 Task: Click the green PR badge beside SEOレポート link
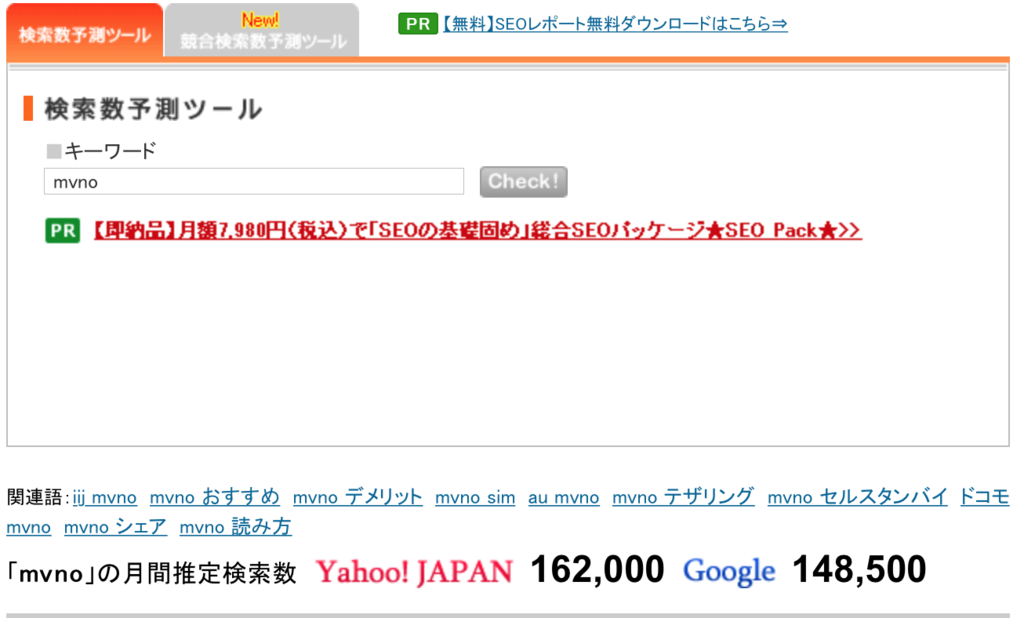tap(418, 24)
